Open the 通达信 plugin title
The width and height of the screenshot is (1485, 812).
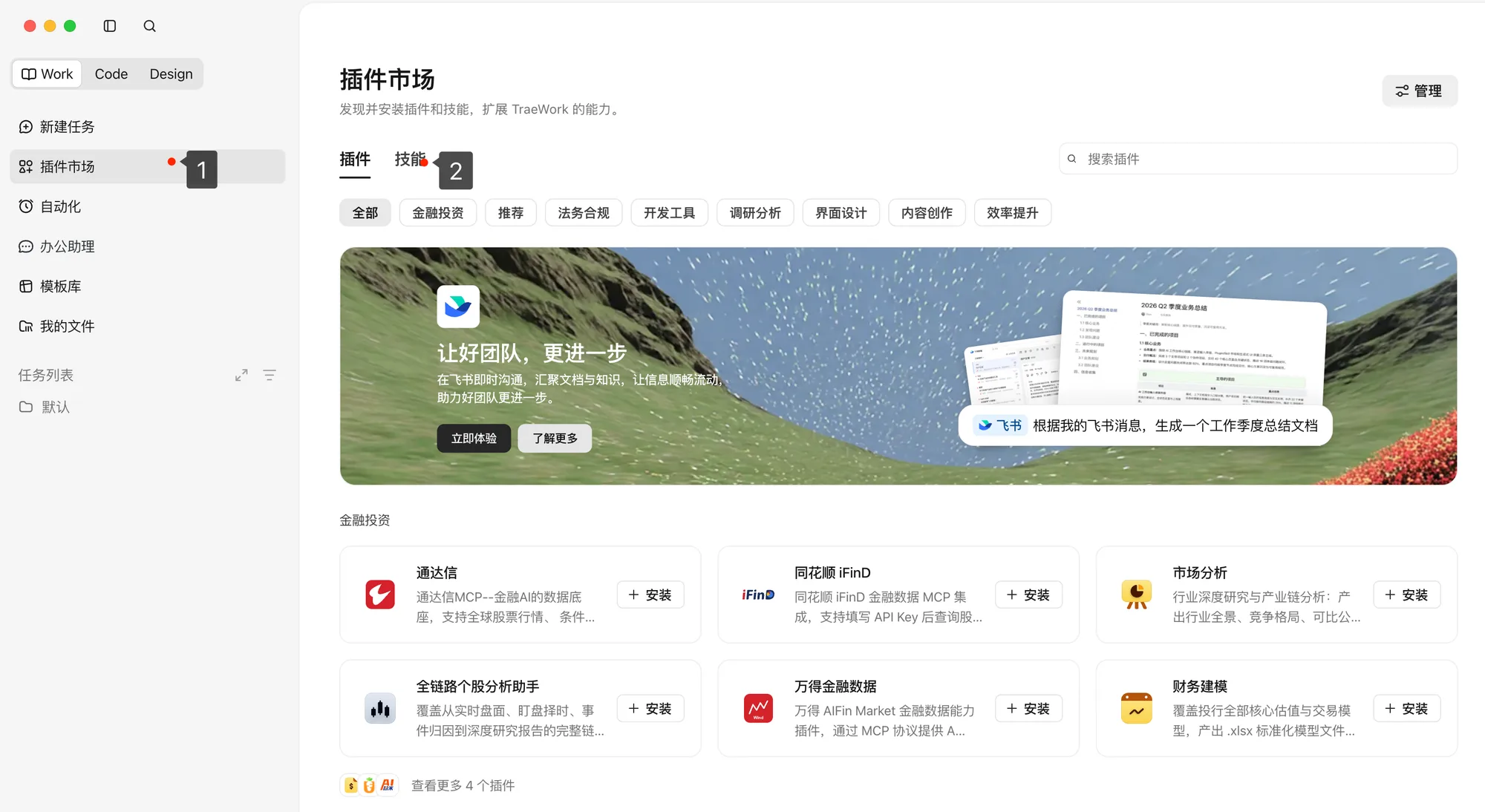(437, 573)
